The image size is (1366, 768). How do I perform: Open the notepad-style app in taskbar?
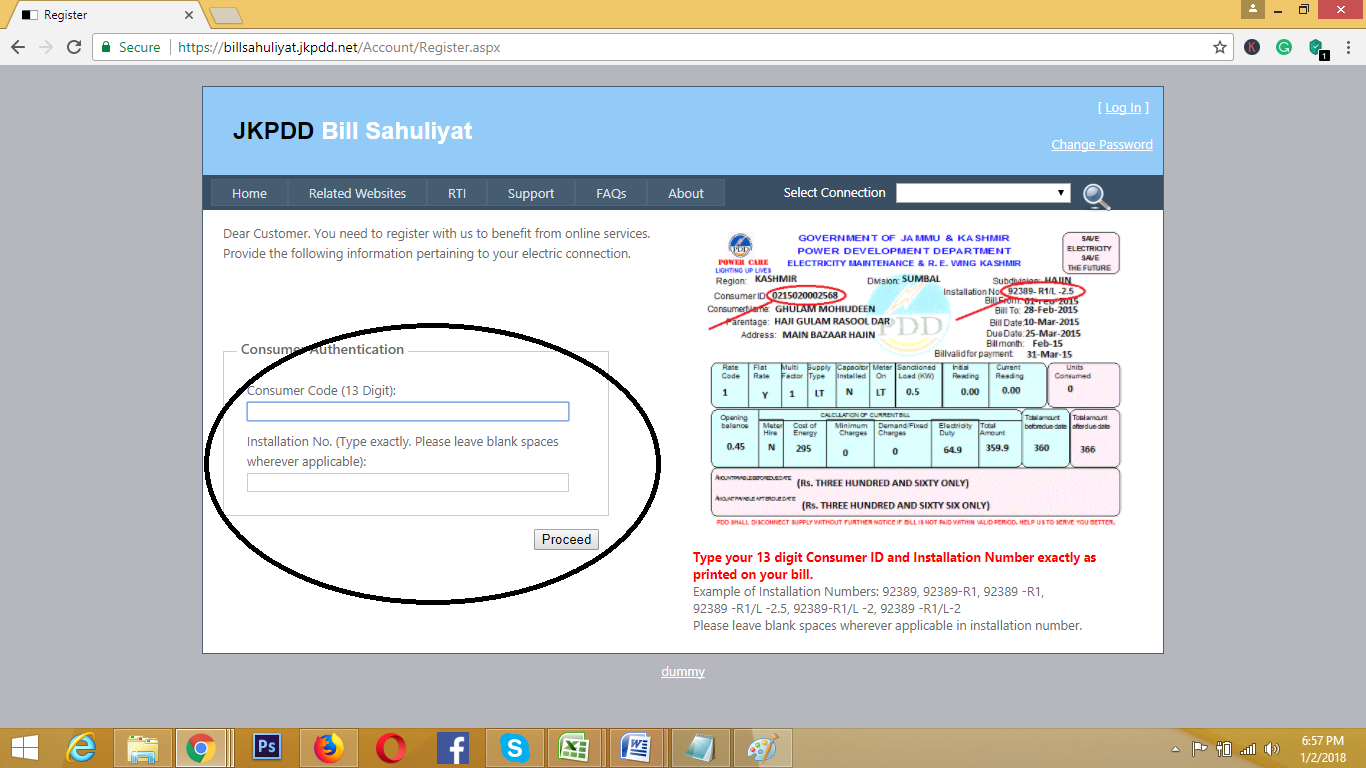700,748
